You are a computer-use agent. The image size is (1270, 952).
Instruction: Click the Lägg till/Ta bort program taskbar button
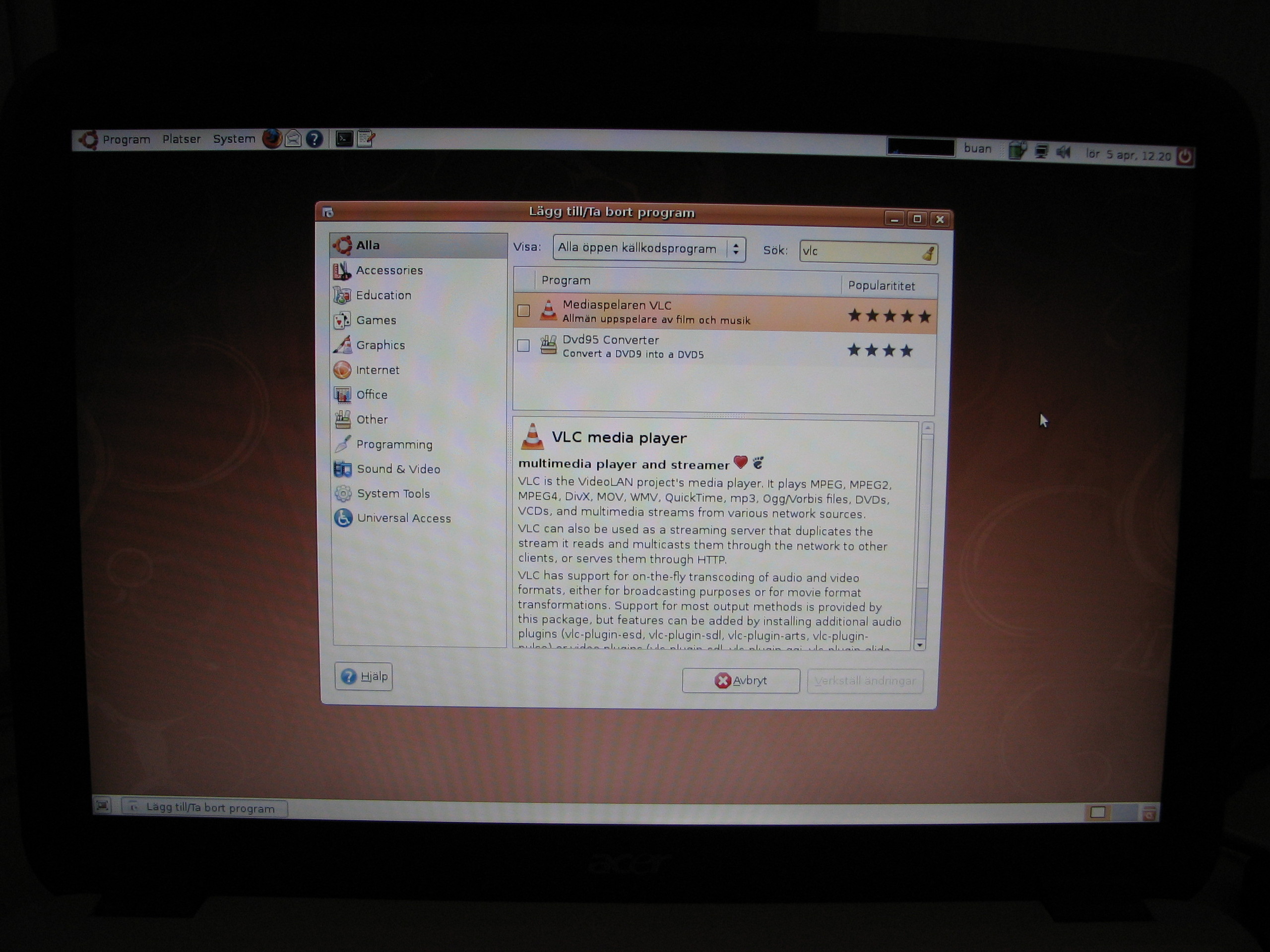tap(204, 807)
